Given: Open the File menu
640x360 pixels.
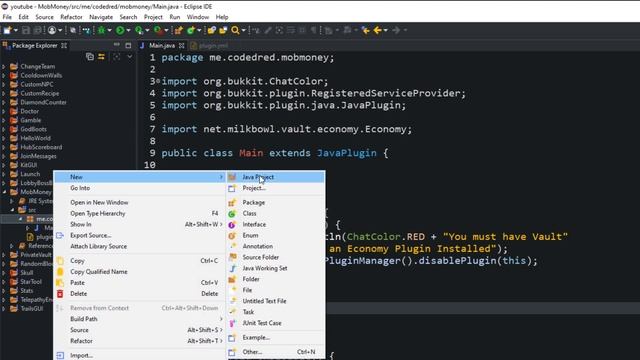Looking at the screenshot, I should tap(7, 17).
